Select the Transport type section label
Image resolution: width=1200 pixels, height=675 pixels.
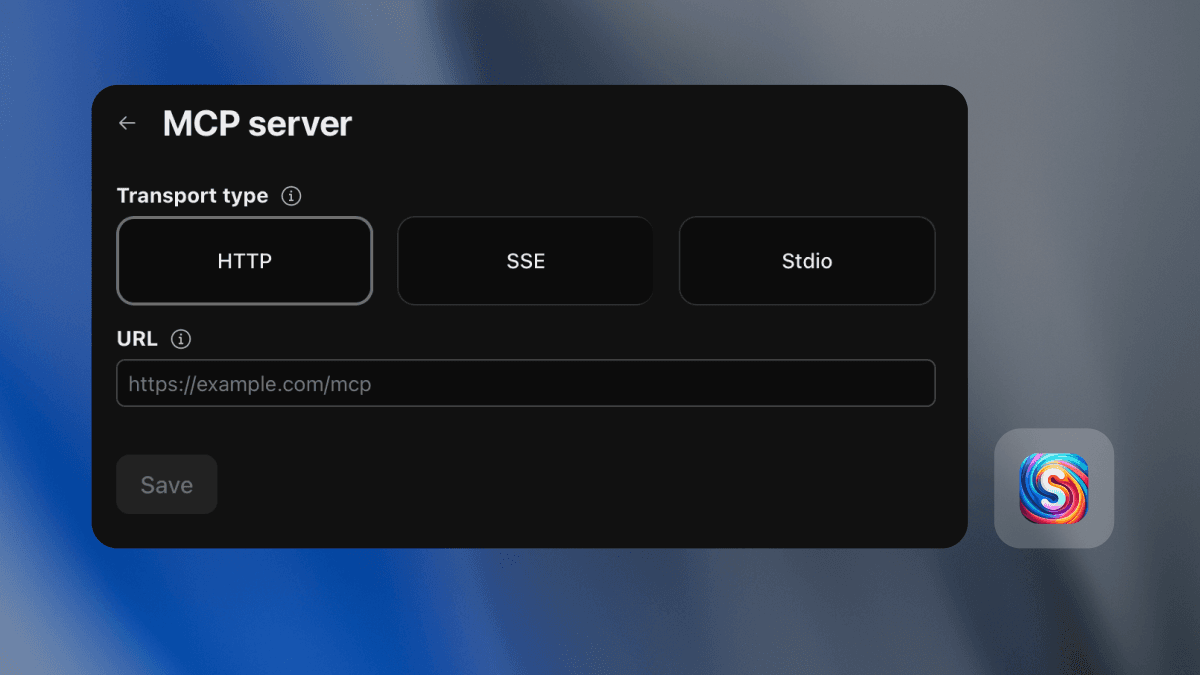(x=192, y=196)
